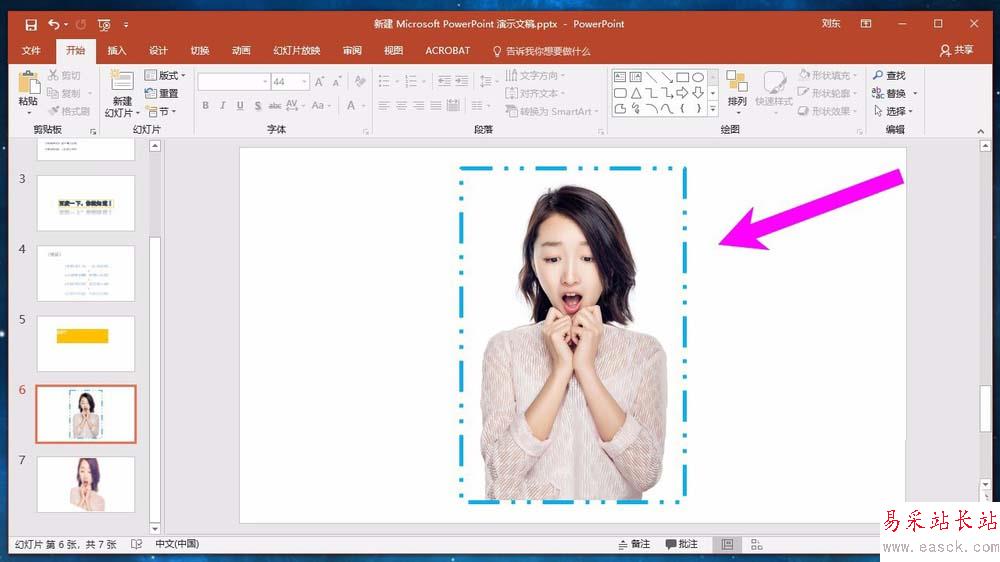Click the Find (查找) magnifier button
The width and height of the screenshot is (1000, 562).
tap(888, 76)
